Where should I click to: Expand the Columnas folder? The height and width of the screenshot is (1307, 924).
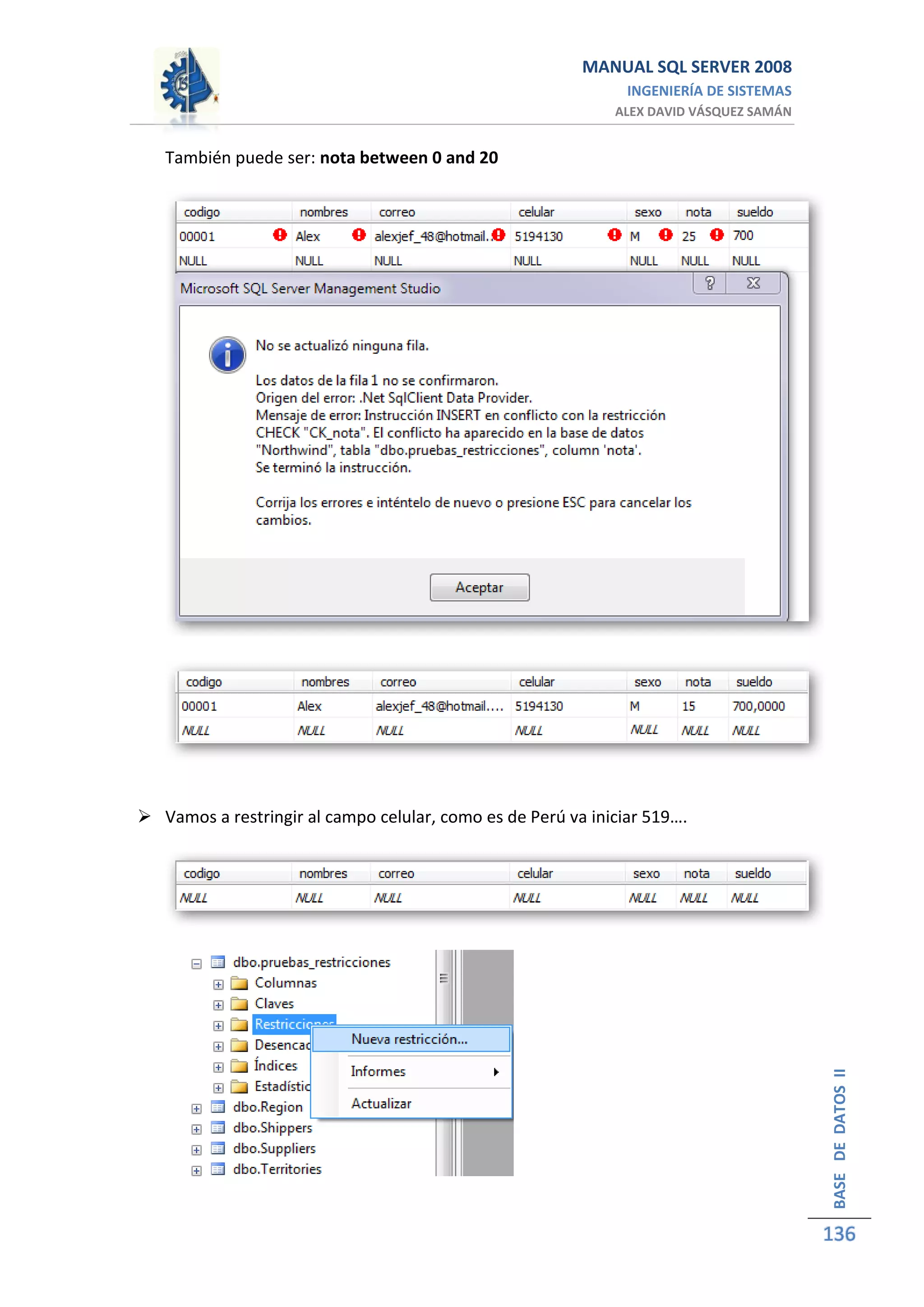(218, 984)
